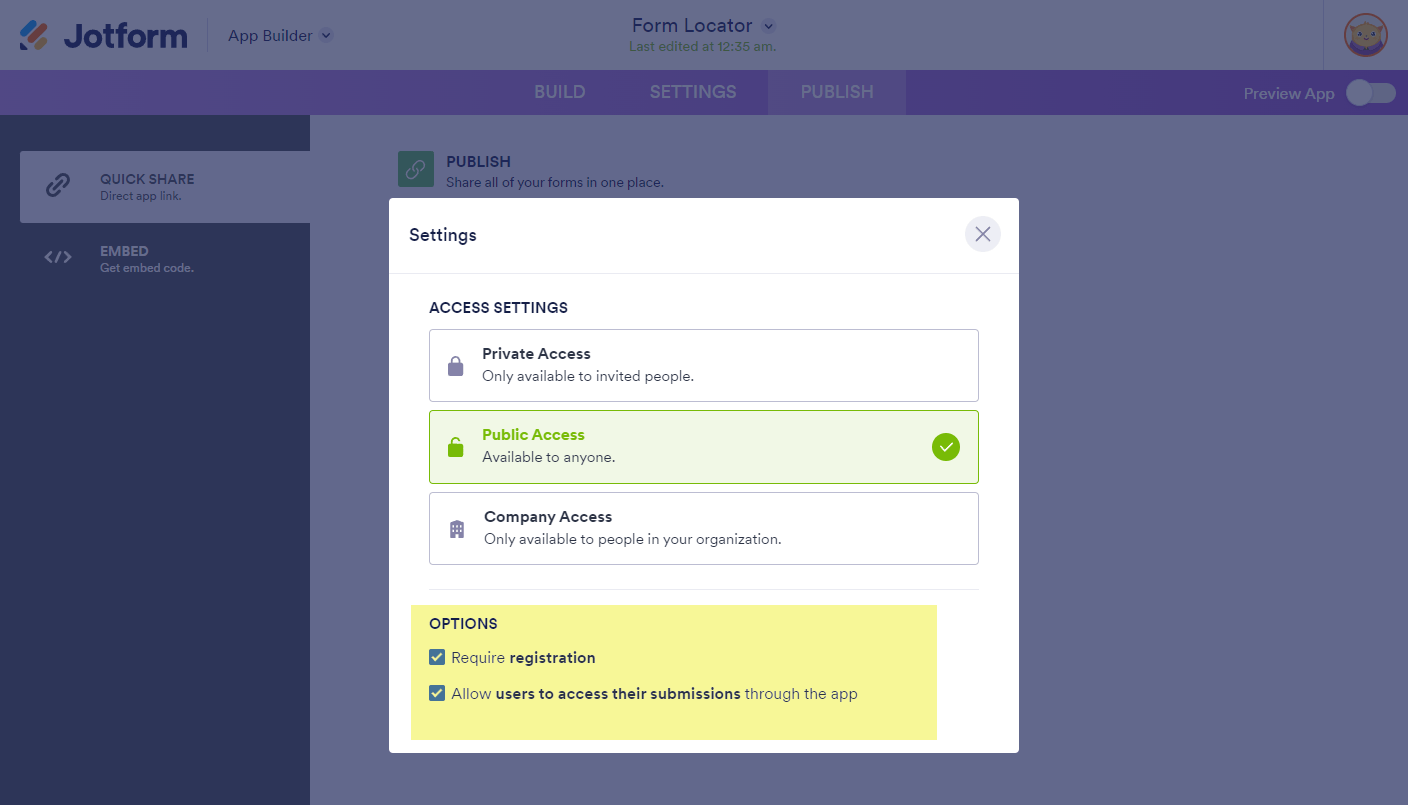Open the Publish tab

[837, 92]
